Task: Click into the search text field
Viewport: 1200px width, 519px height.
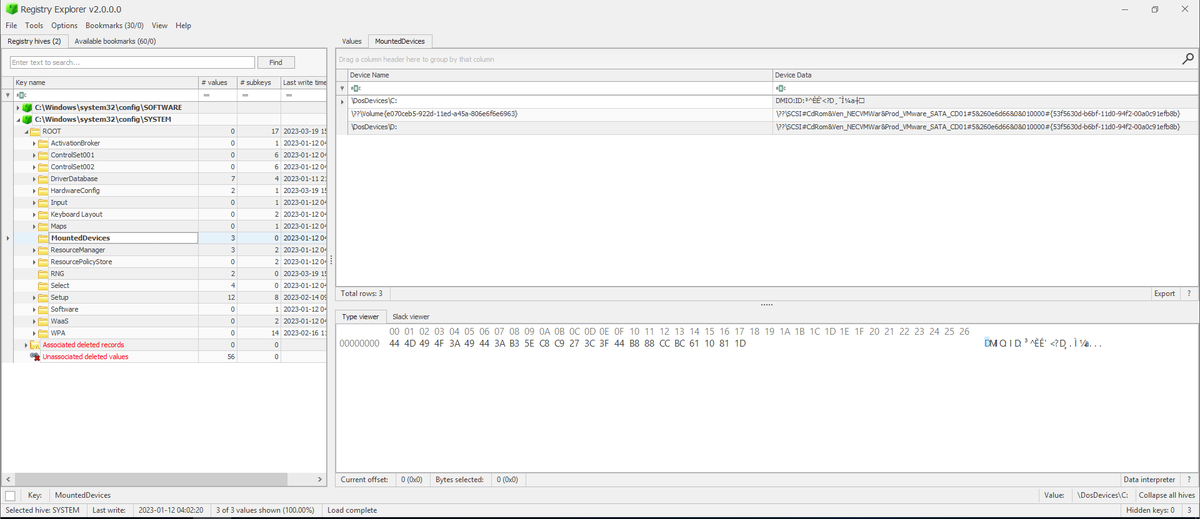Action: point(132,62)
